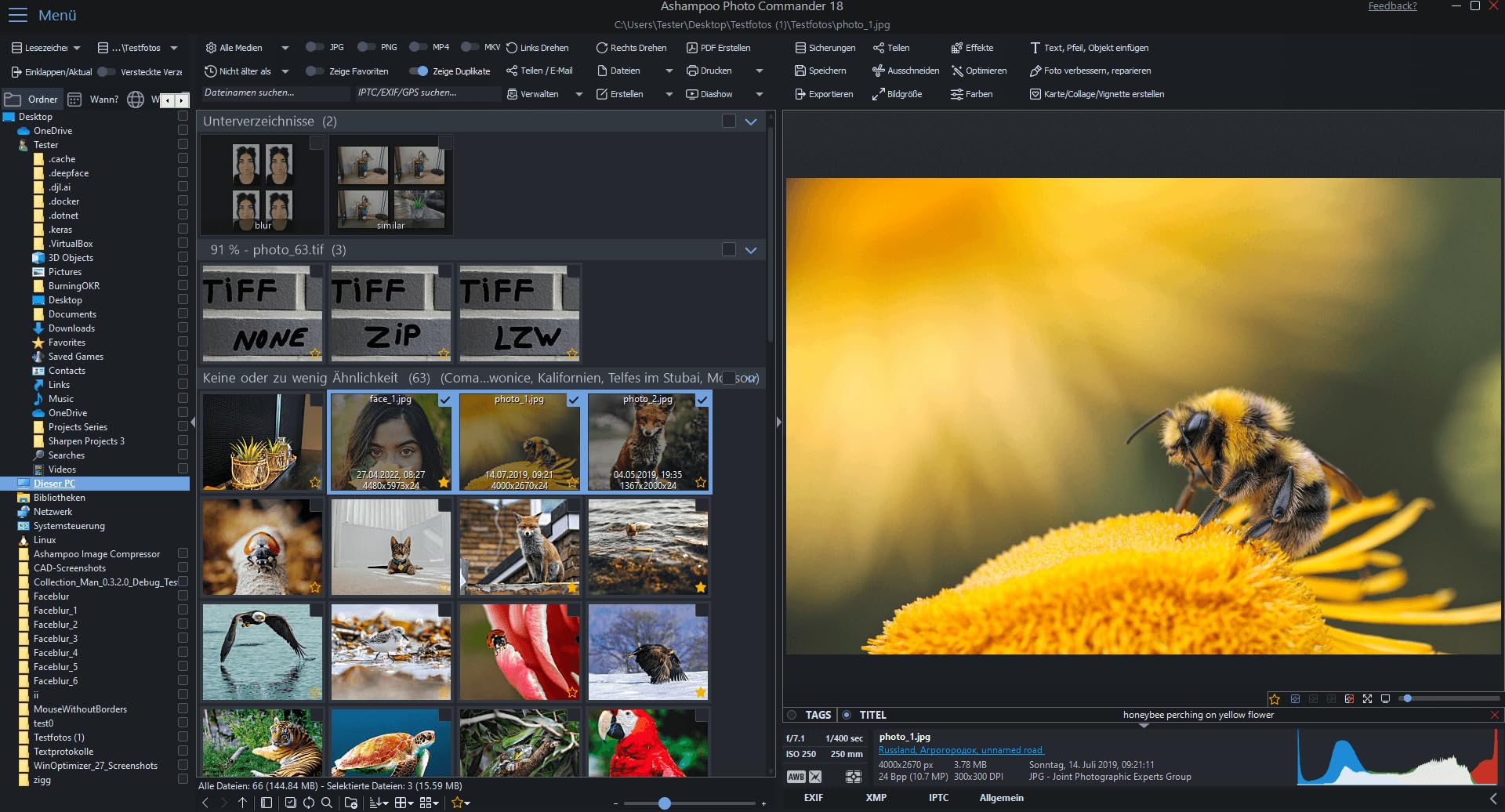Open the Teilen split tool
The image size is (1505, 812).
pos(891,48)
